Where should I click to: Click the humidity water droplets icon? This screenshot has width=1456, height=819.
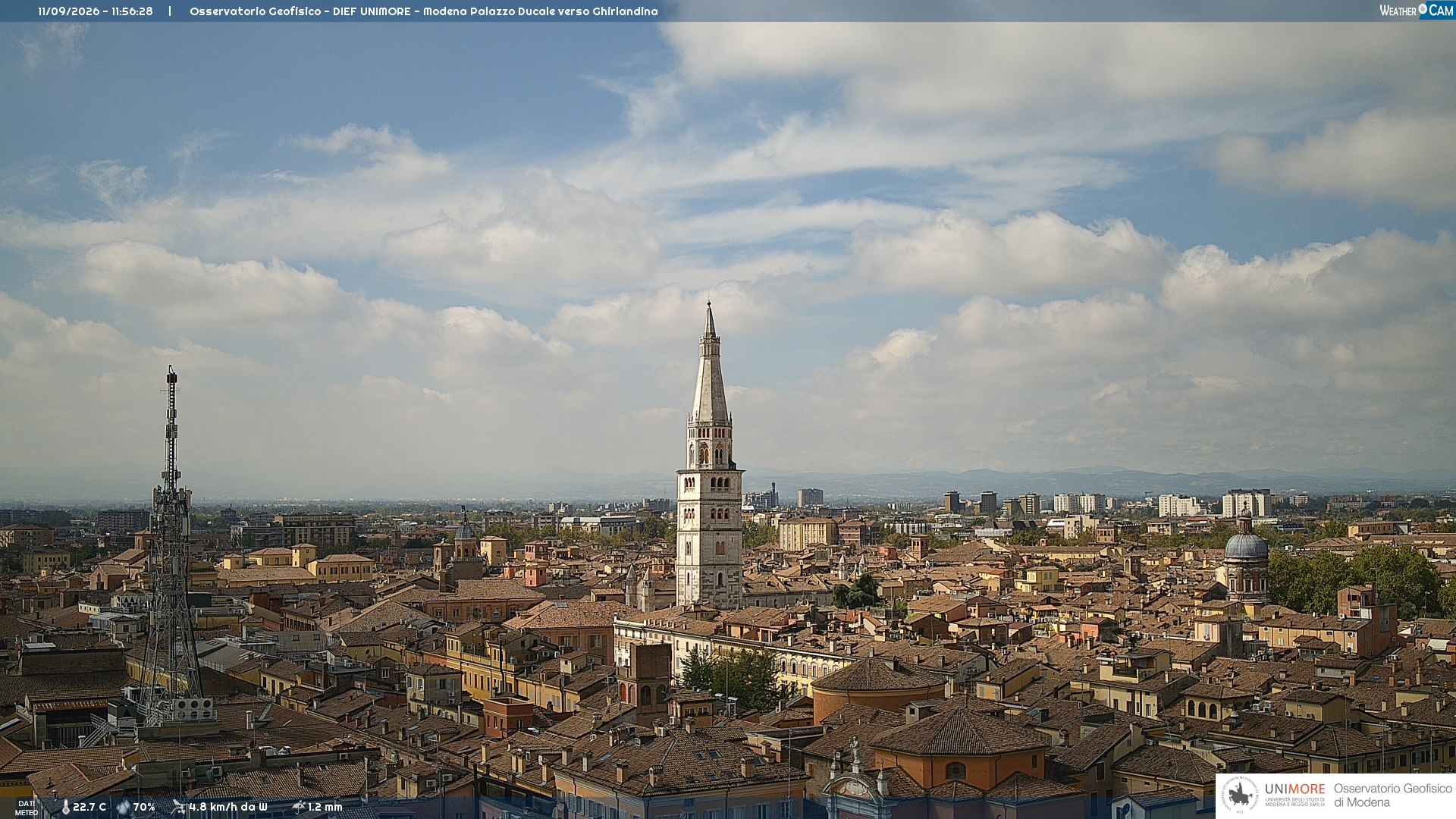click(x=123, y=808)
